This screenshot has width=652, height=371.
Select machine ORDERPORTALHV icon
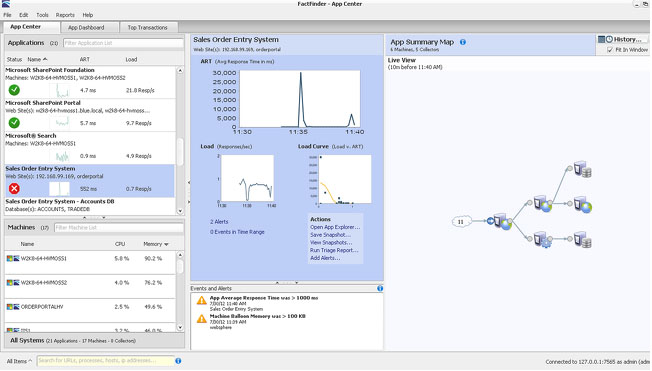tap(13, 307)
